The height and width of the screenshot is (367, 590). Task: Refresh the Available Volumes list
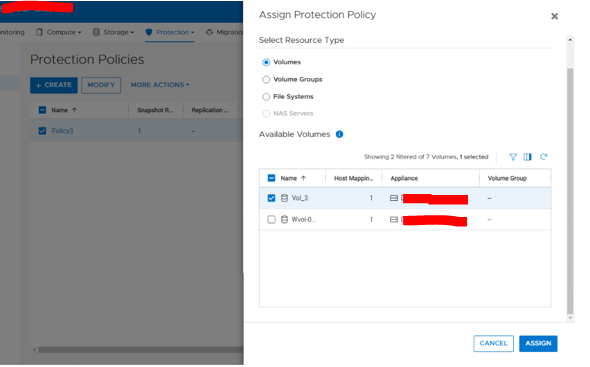pos(543,157)
